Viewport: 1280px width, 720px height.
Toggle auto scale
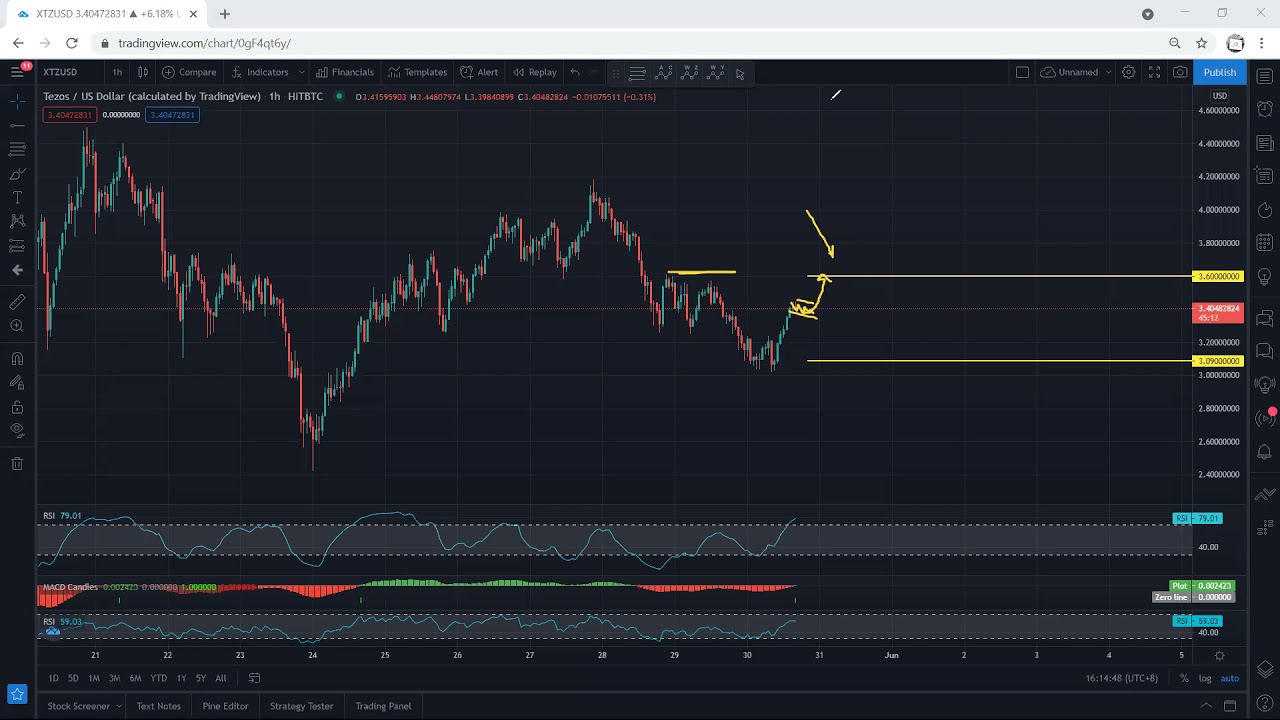click(1230, 678)
